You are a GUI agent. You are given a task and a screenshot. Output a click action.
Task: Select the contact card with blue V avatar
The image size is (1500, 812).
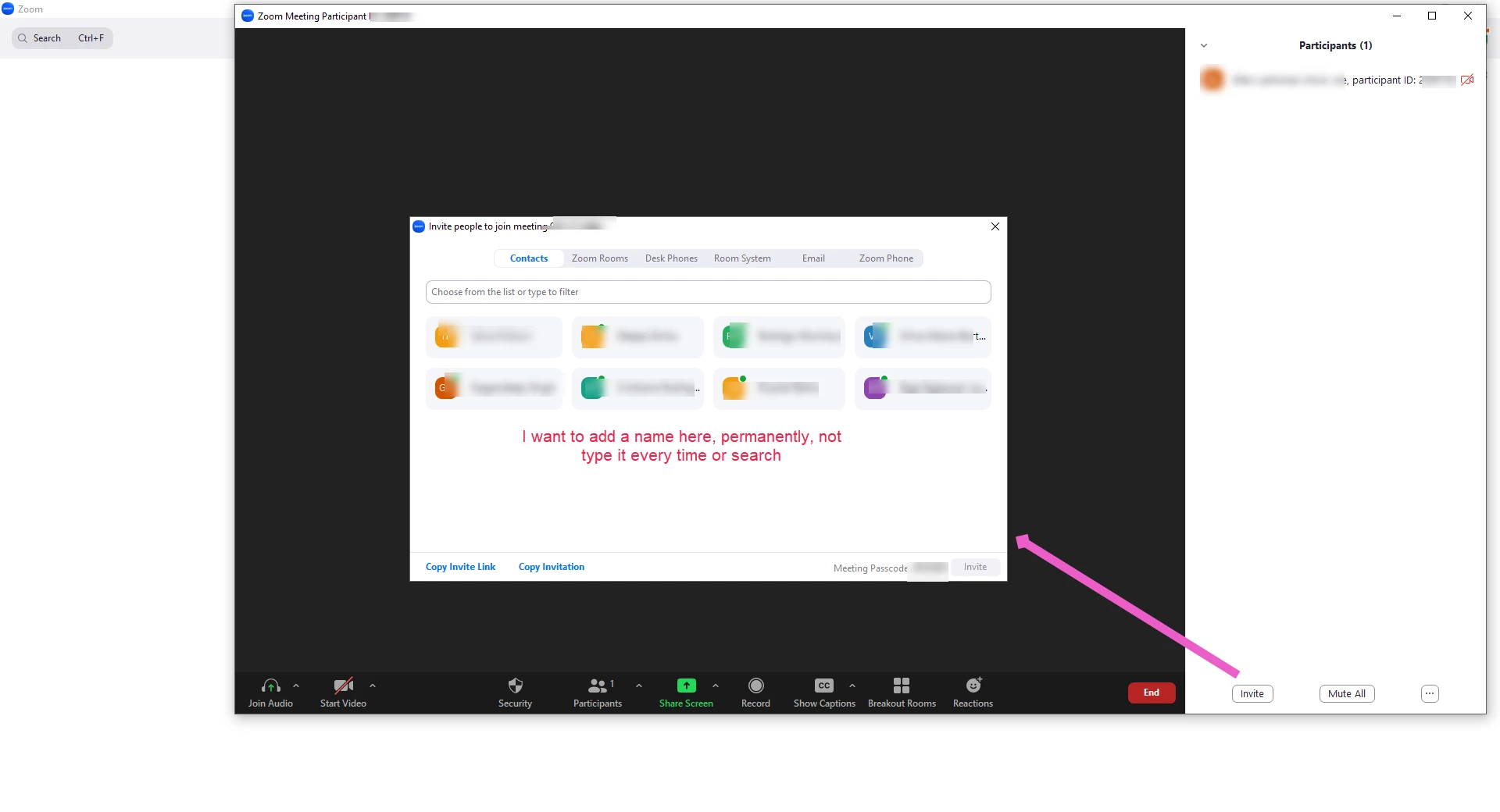click(x=923, y=337)
